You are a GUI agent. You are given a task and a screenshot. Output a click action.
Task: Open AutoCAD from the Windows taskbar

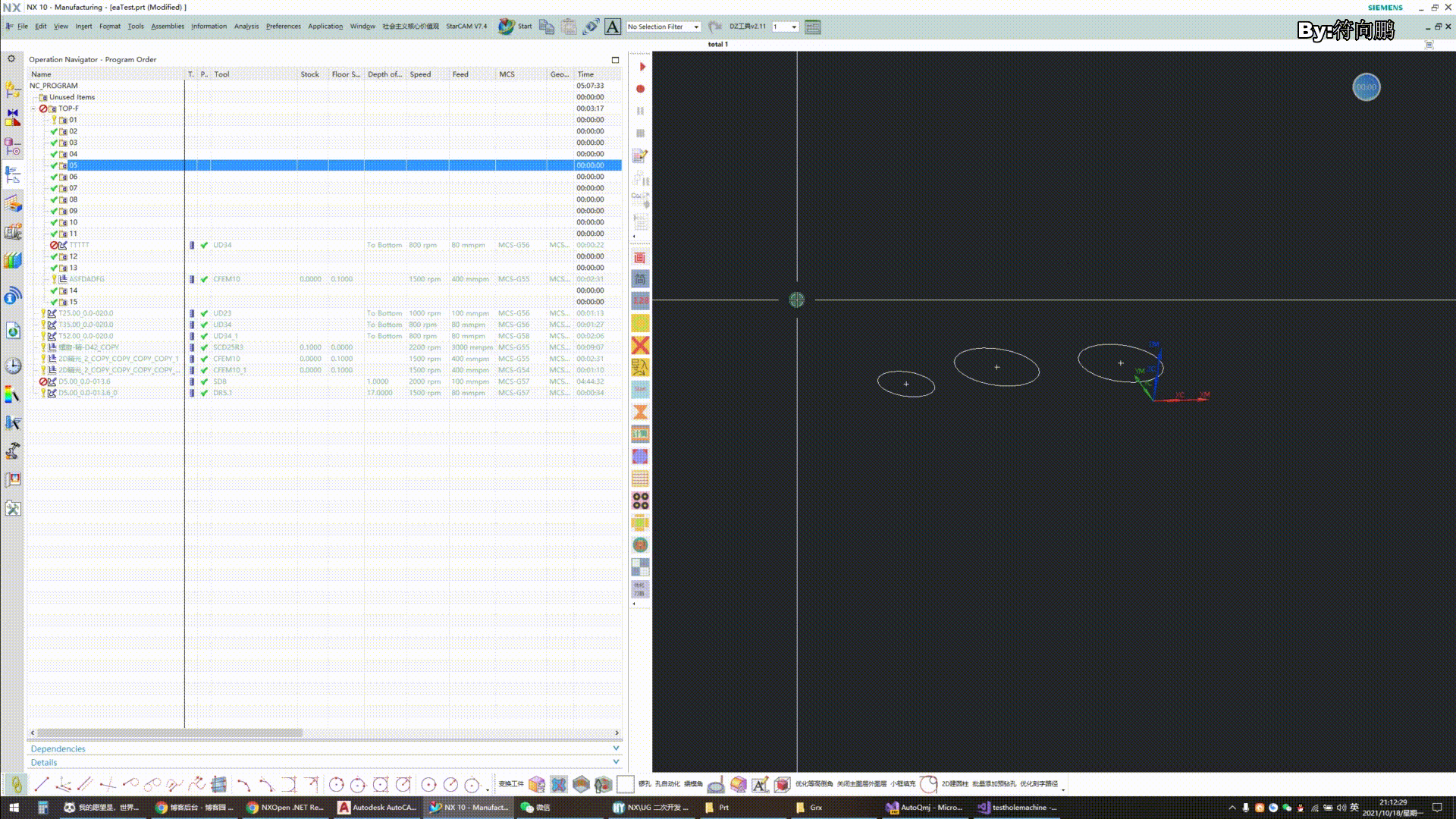click(x=377, y=808)
